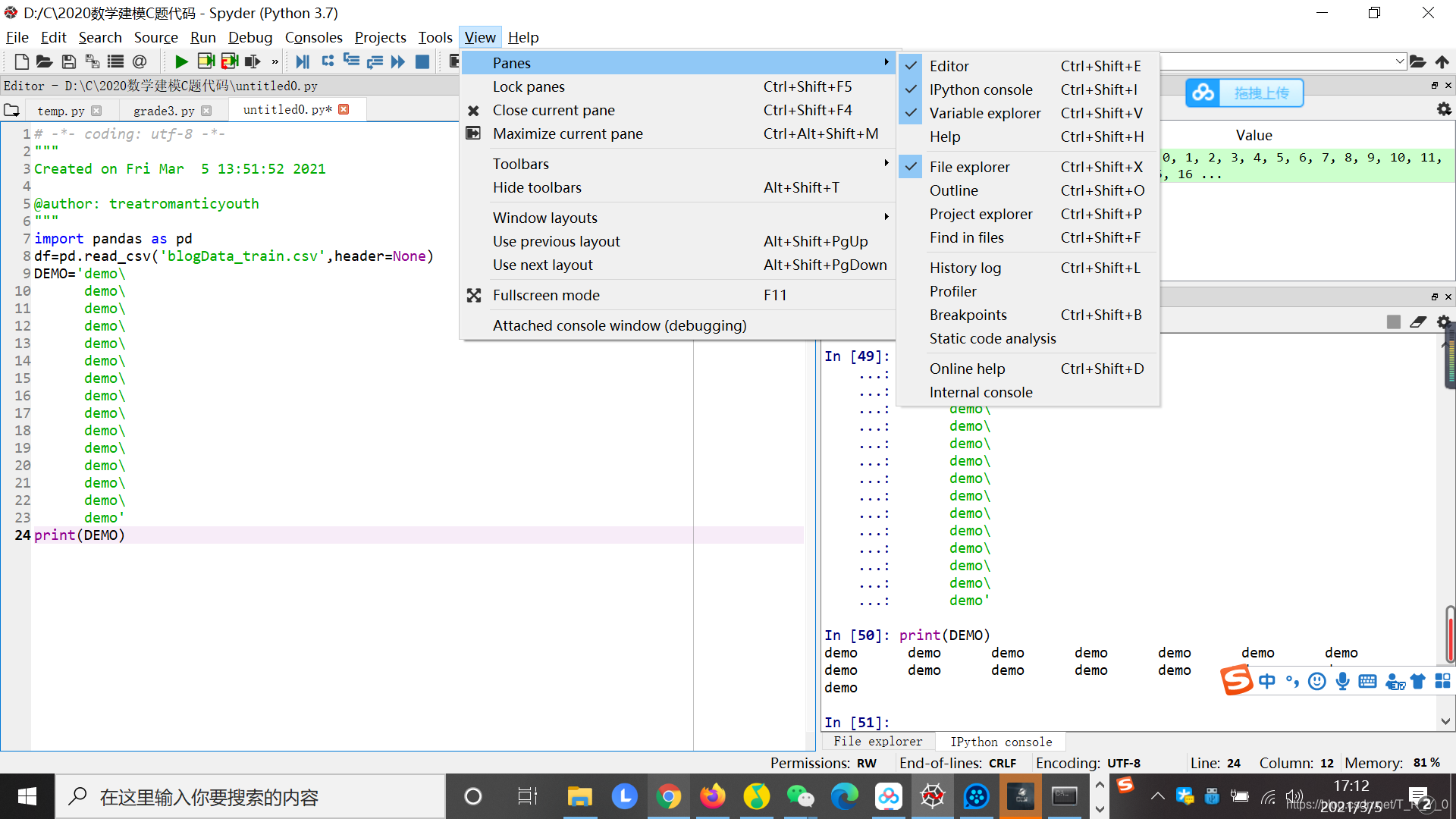Image resolution: width=1456 pixels, height=819 pixels.
Task: Click the debugger Run current line icon
Action: [x=328, y=61]
